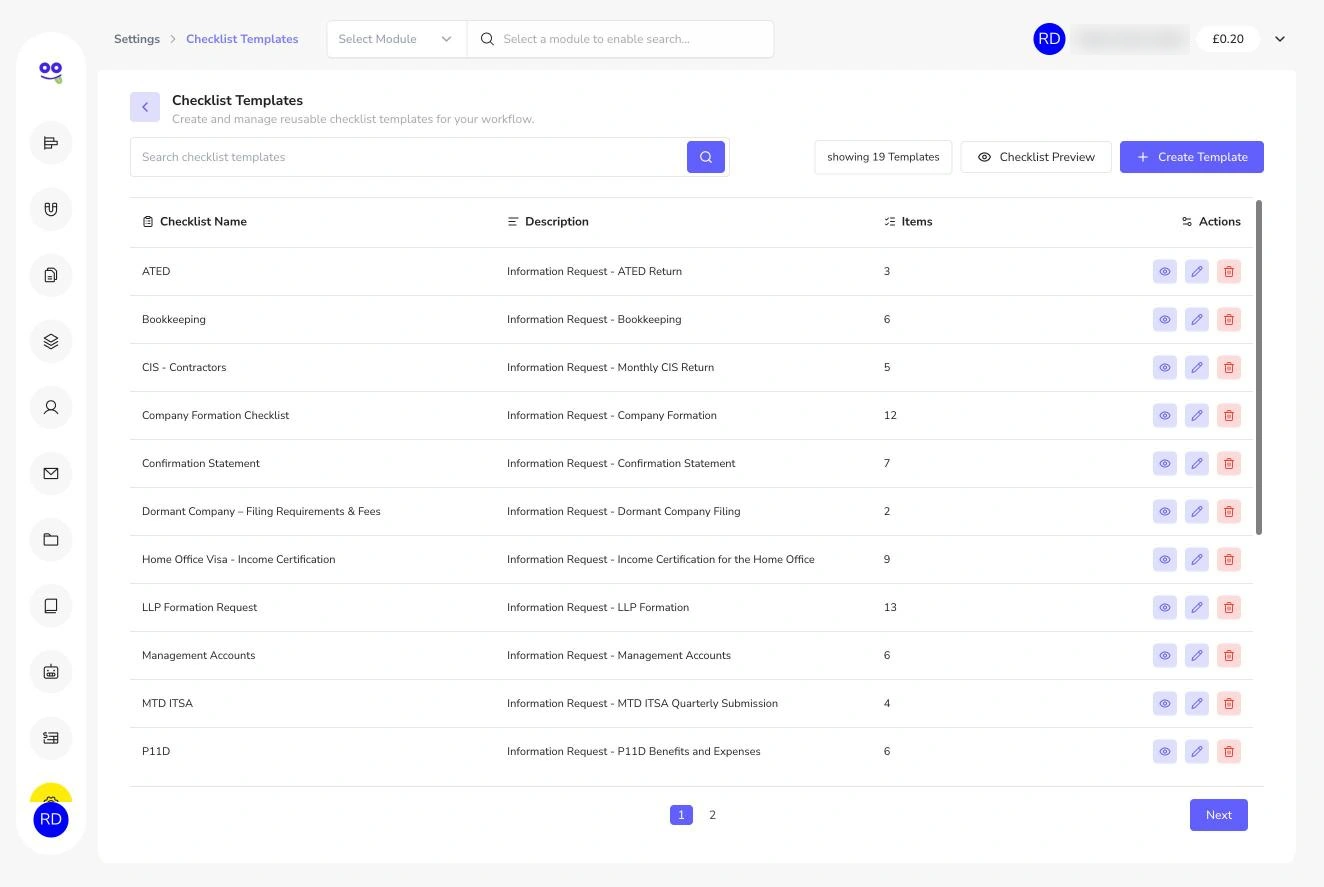The image size is (1324, 887).
Task: Click the table's vertical scrollbar
Action: coord(1259,367)
